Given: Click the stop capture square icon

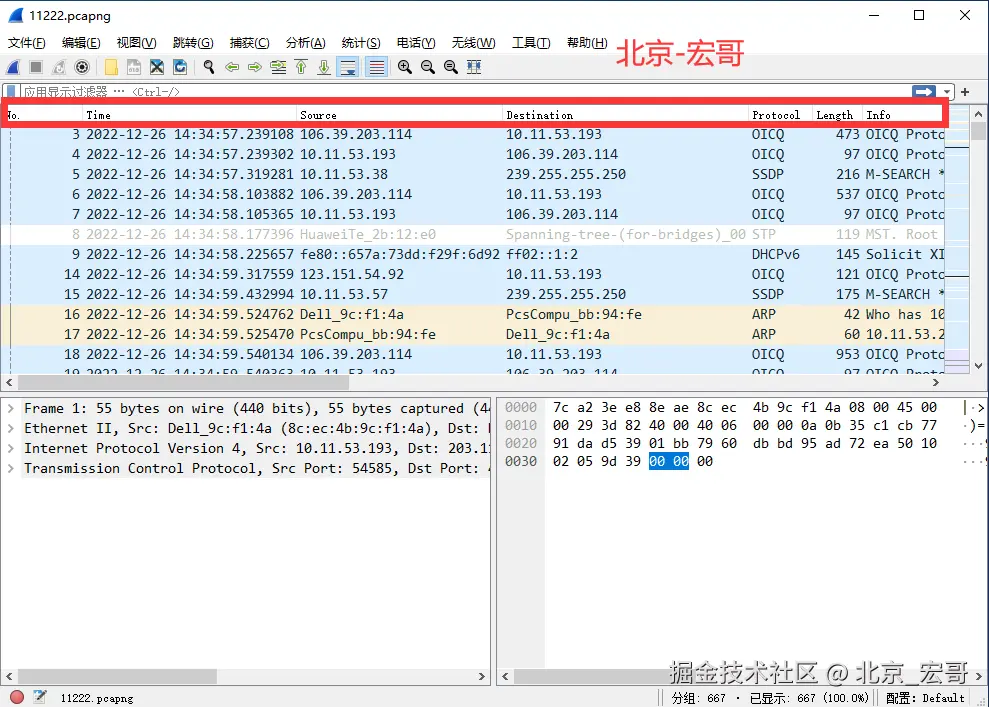Looking at the screenshot, I should (x=36, y=67).
